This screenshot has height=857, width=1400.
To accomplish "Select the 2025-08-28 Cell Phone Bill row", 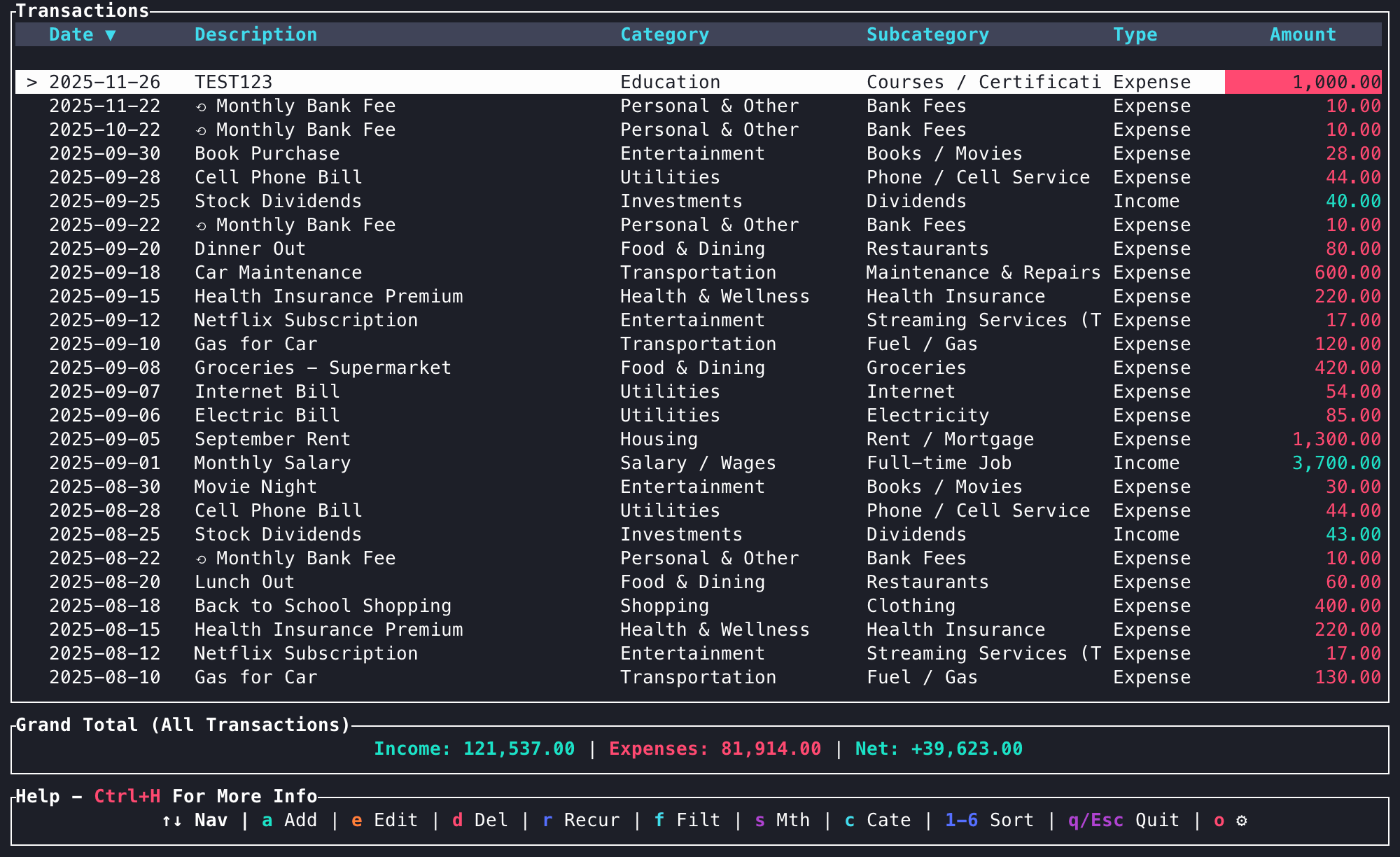I will pyautogui.click(x=699, y=510).
